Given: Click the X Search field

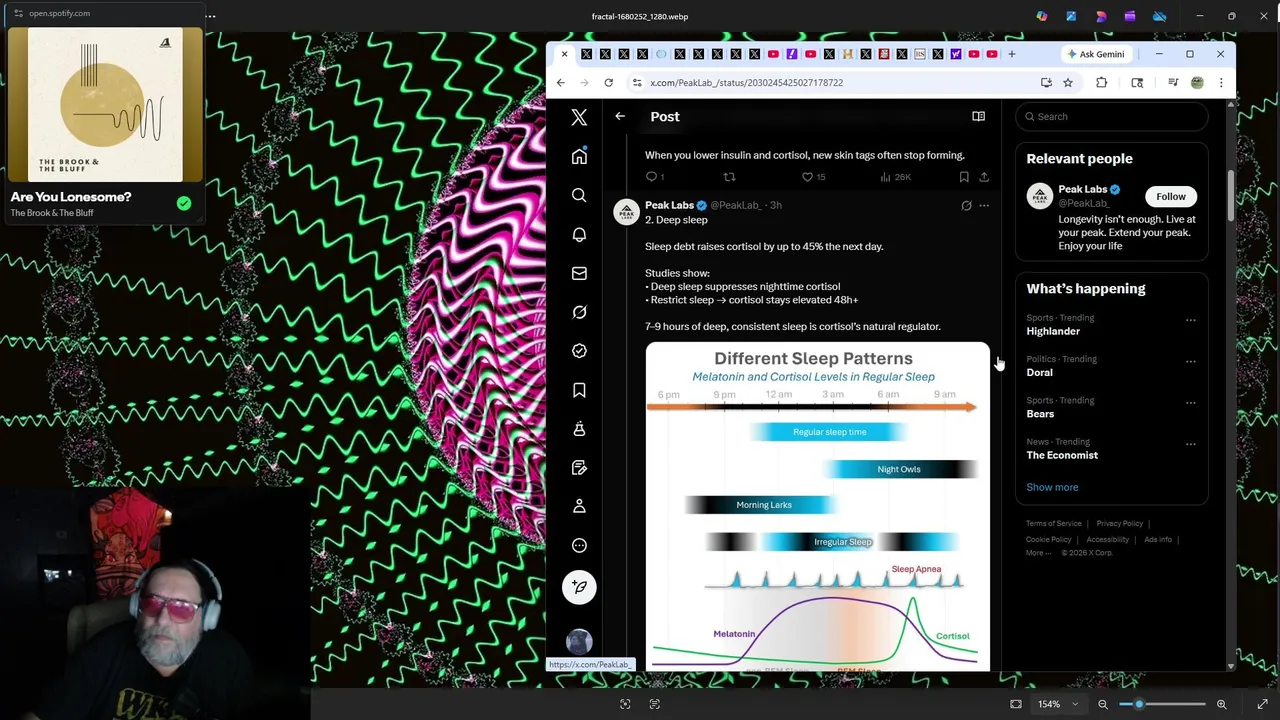Looking at the screenshot, I should click(x=1111, y=117).
